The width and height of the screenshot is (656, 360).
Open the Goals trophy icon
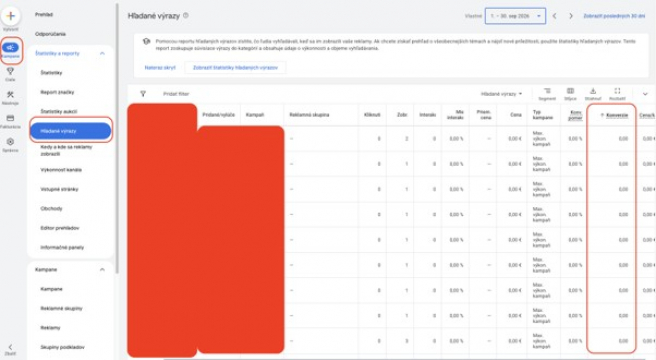[x=10, y=71]
